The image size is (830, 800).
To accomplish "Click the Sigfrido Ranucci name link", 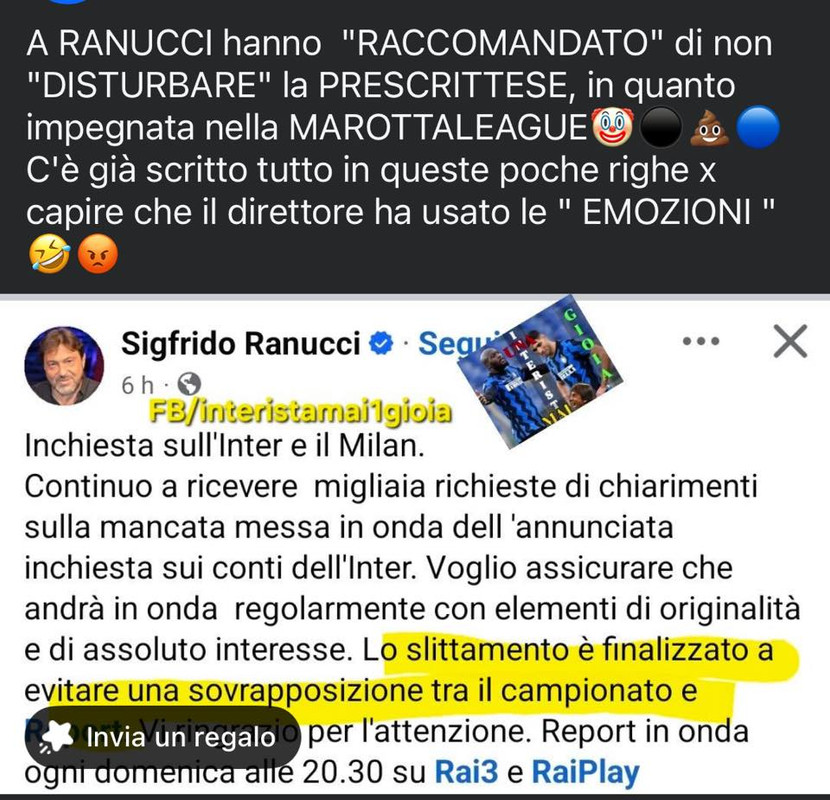I will [241, 344].
